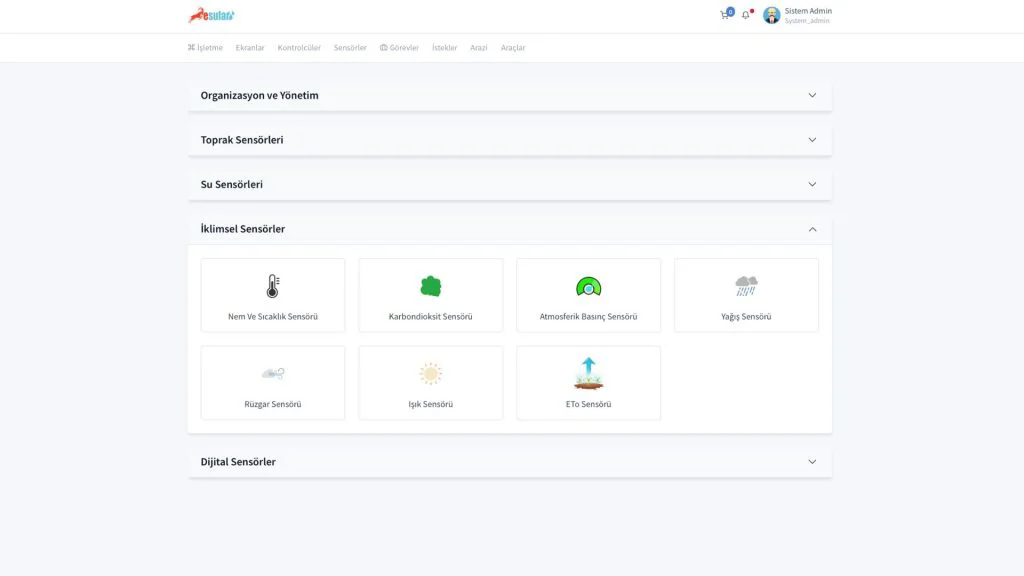Click the rain cloud Yağış Sensörü icon
This screenshot has height=576, width=1024.
(x=746, y=287)
